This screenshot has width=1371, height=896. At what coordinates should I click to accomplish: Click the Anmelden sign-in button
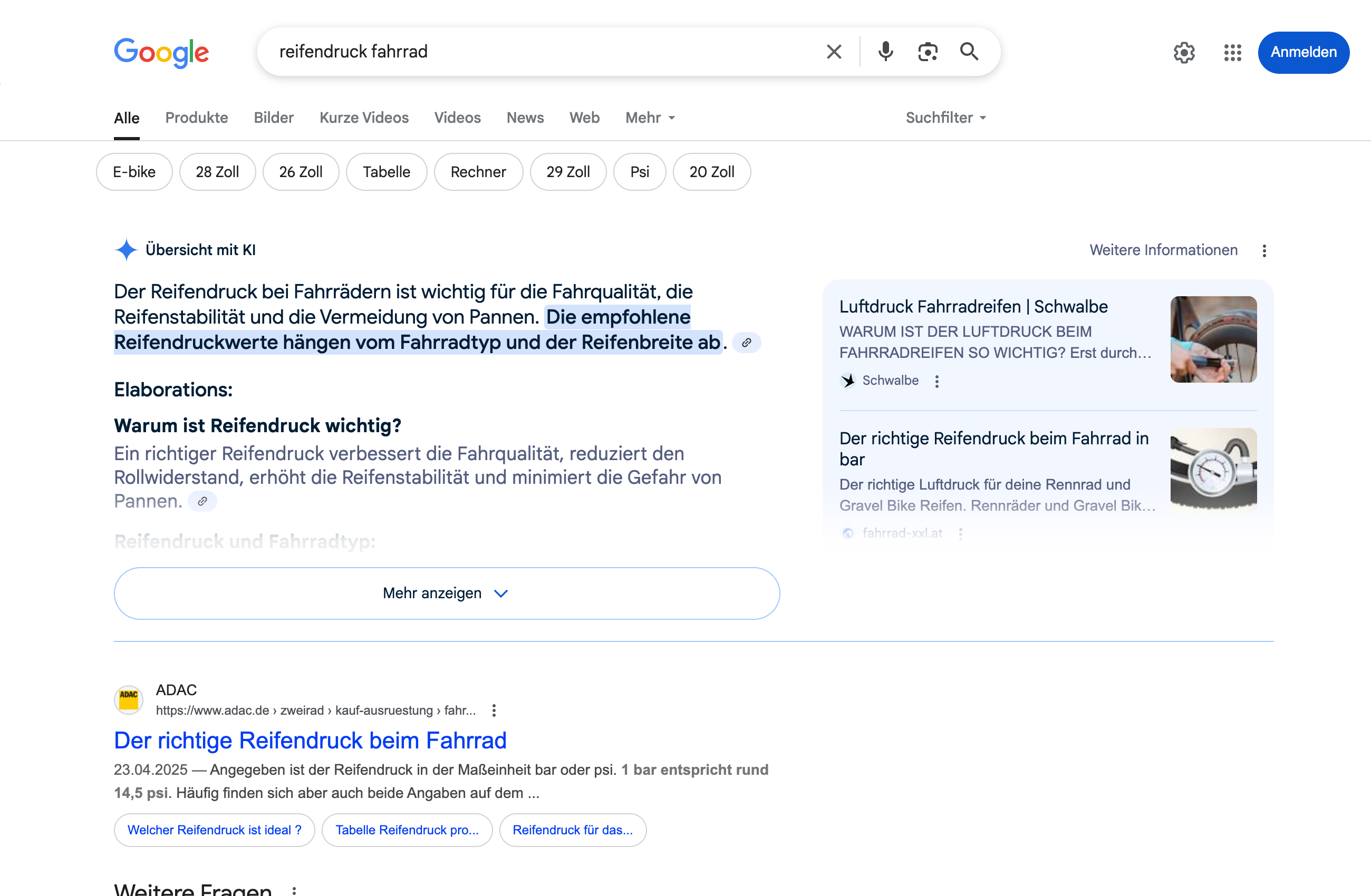coord(1303,52)
